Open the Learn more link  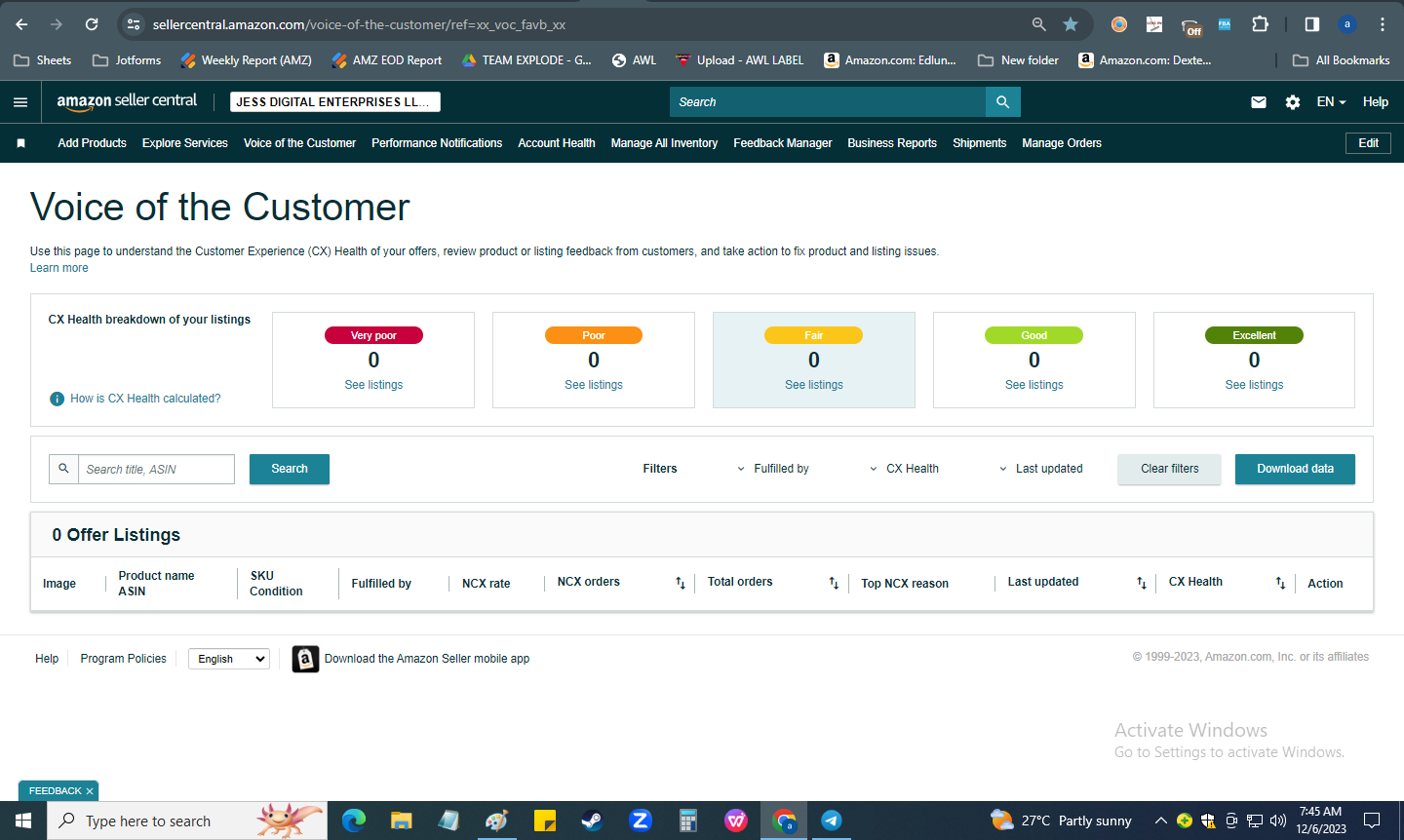click(x=59, y=268)
